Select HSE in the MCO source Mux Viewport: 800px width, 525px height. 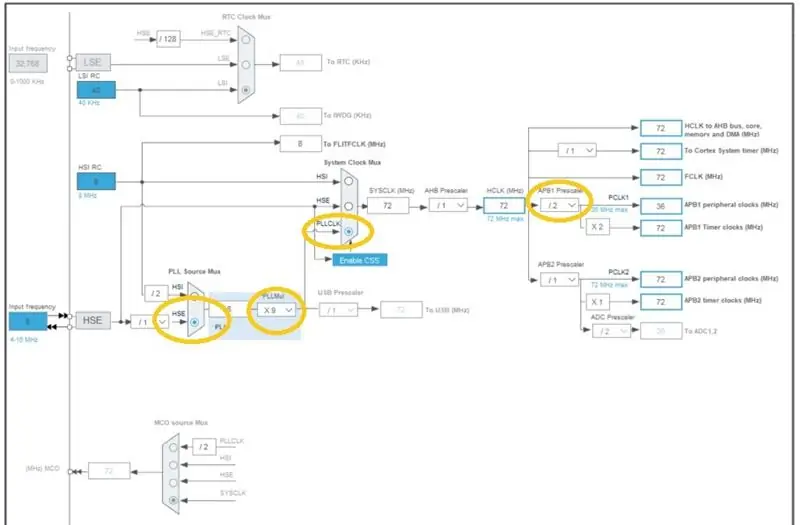pyautogui.click(x=173, y=483)
